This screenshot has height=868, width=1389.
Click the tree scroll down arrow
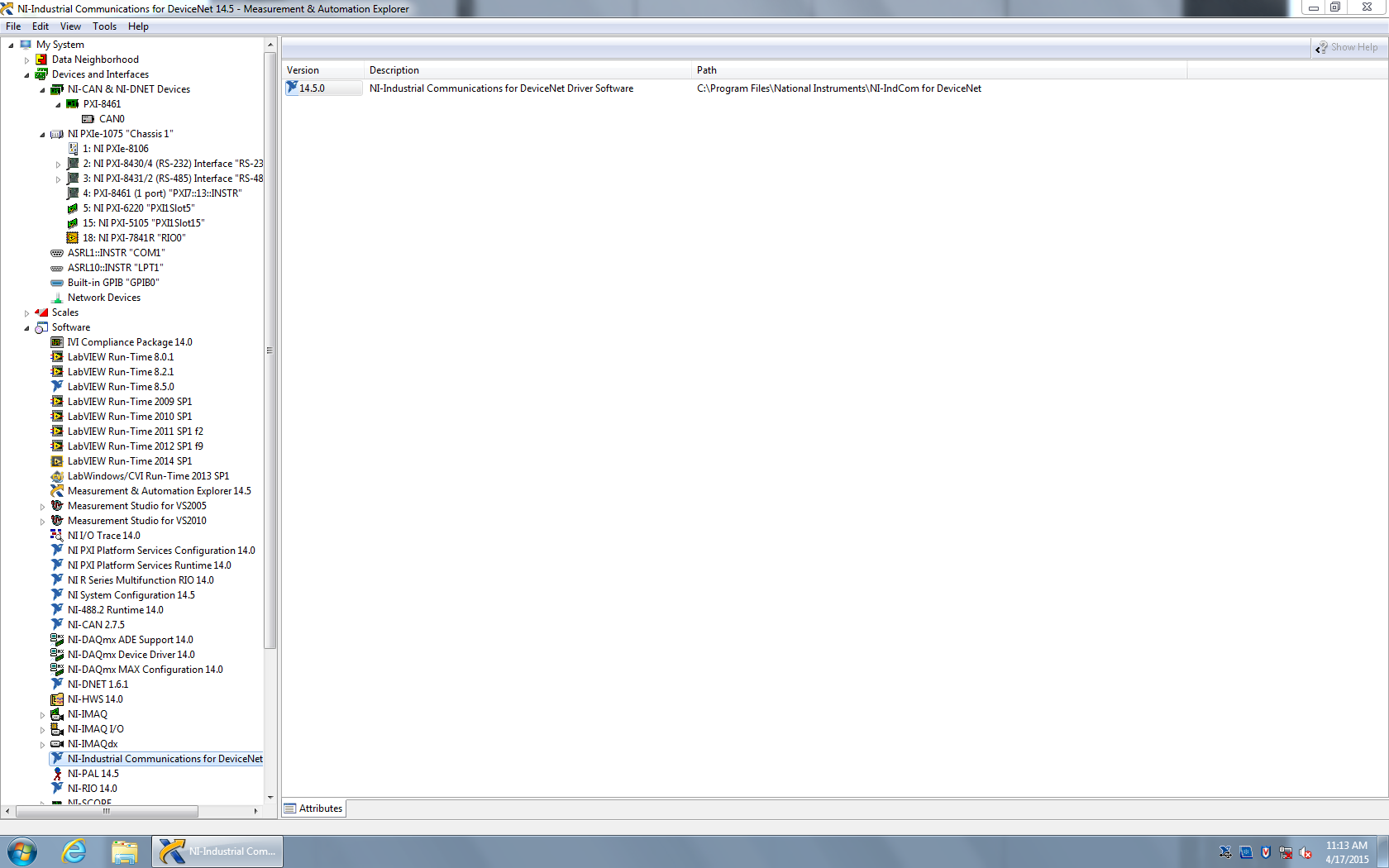click(270, 798)
